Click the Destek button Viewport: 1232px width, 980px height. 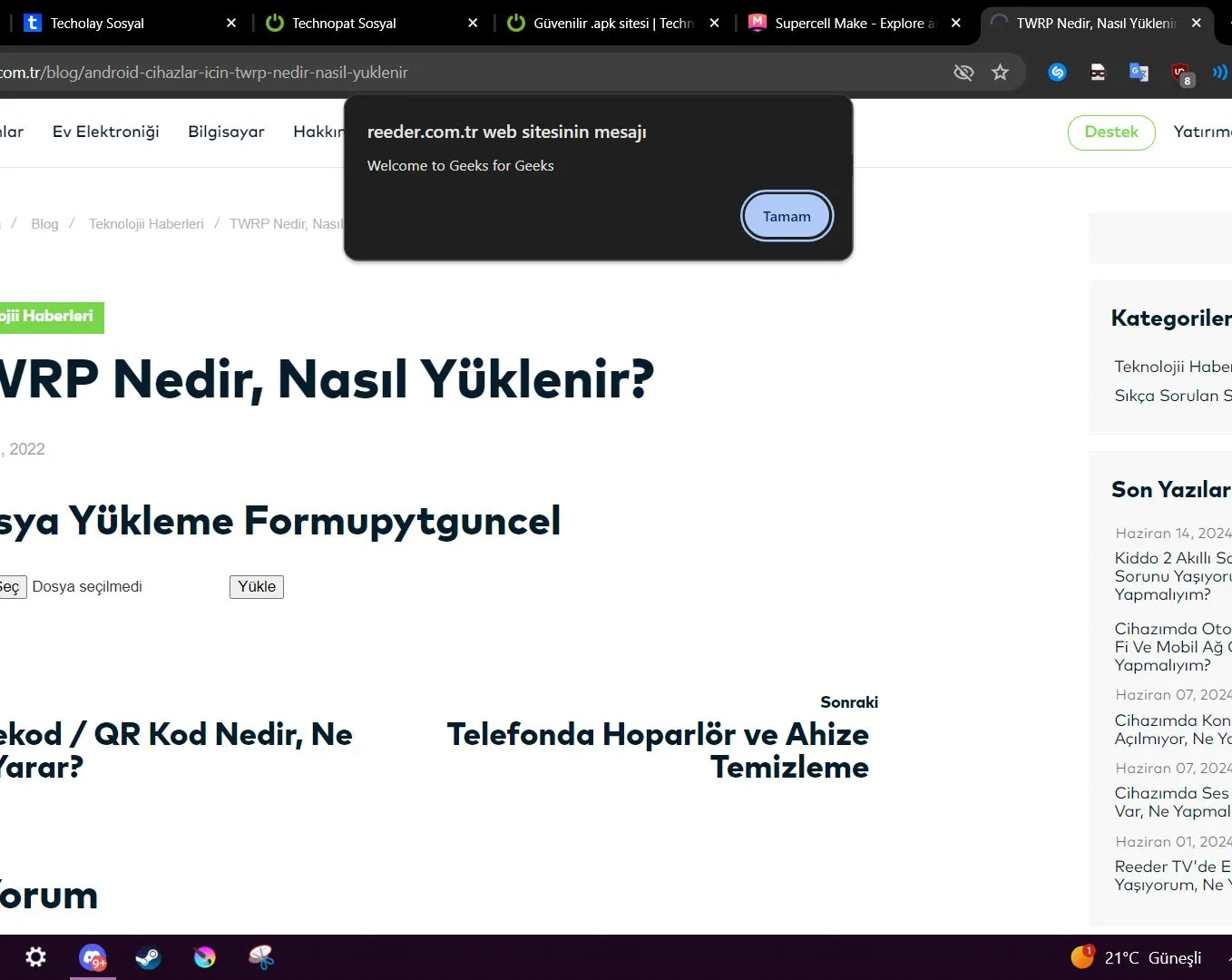click(1111, 132)
